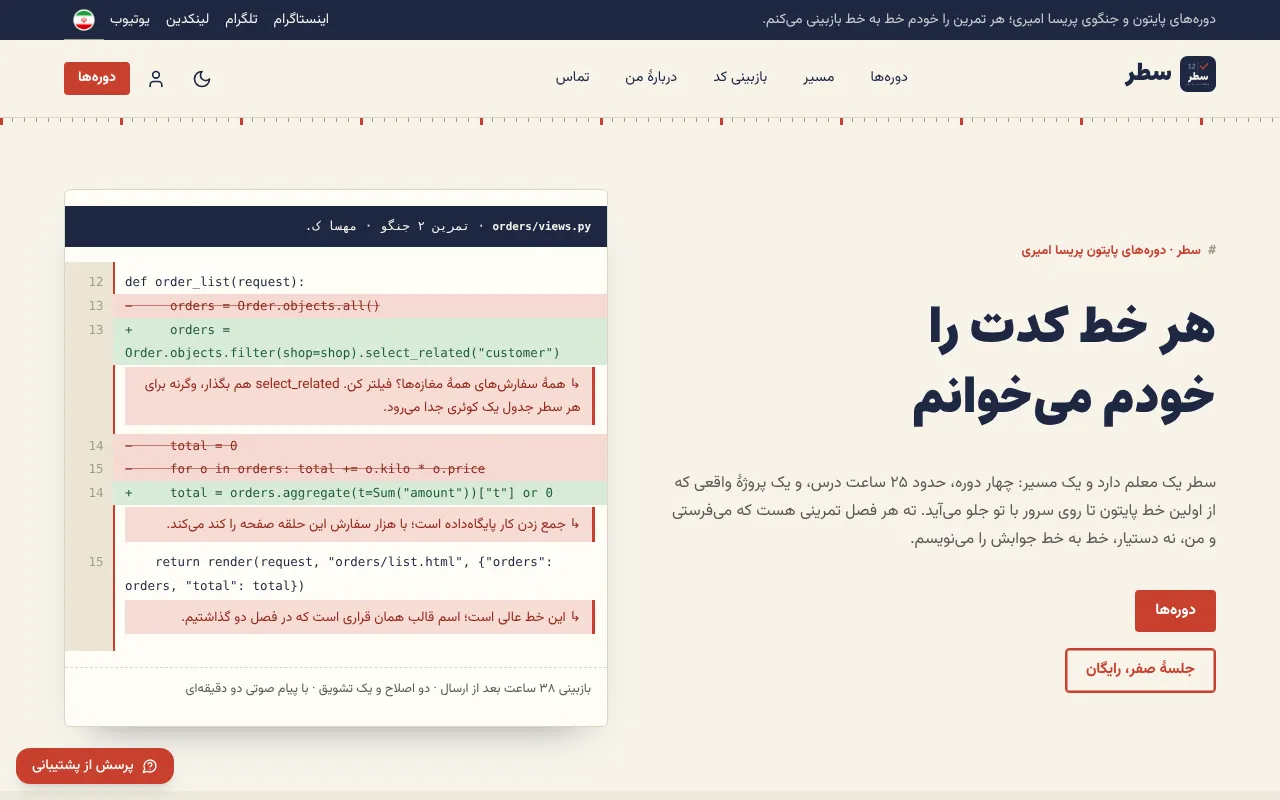Go to the بازبینی کد nav item
This screenshot has height=800, width=1280.
pyautogui.click(x=740, y=77)
